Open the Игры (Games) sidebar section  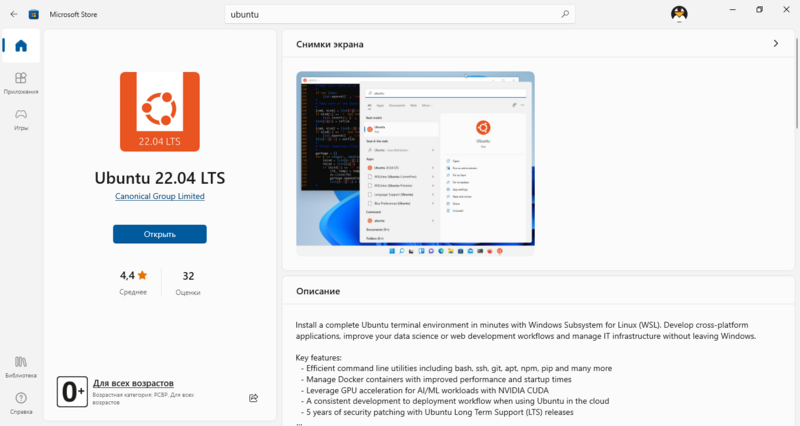pos(21,119)
